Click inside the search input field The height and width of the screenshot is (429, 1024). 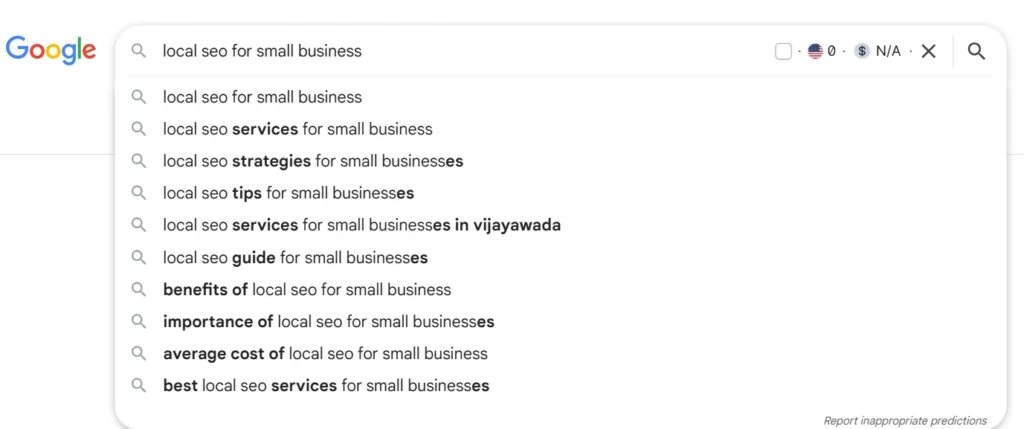(450, 51)
